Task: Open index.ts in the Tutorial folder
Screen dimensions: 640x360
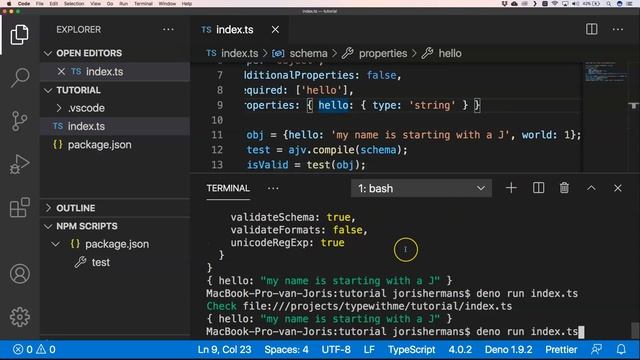Action: [x=86, y=126]
